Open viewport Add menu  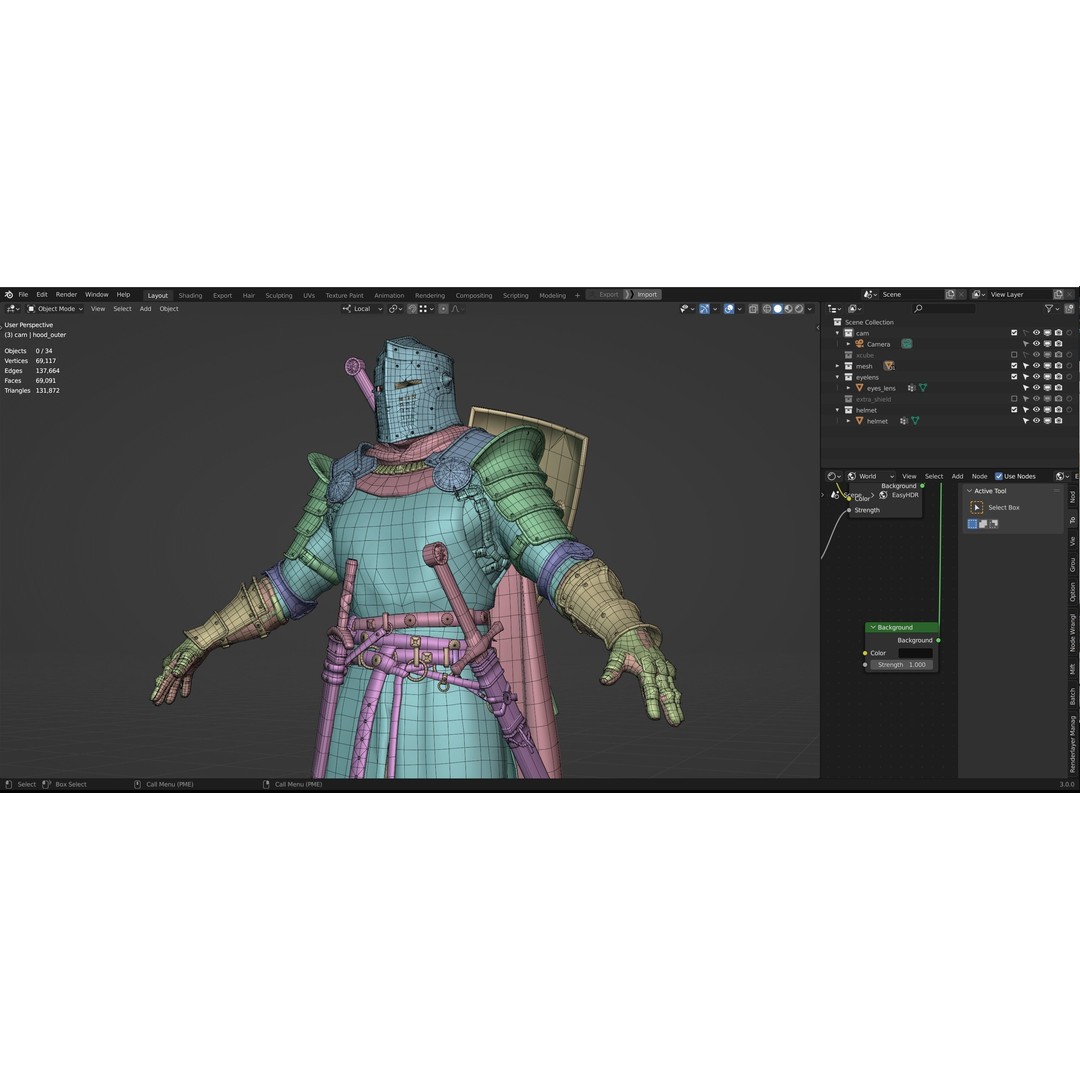[x=145, y=309]
